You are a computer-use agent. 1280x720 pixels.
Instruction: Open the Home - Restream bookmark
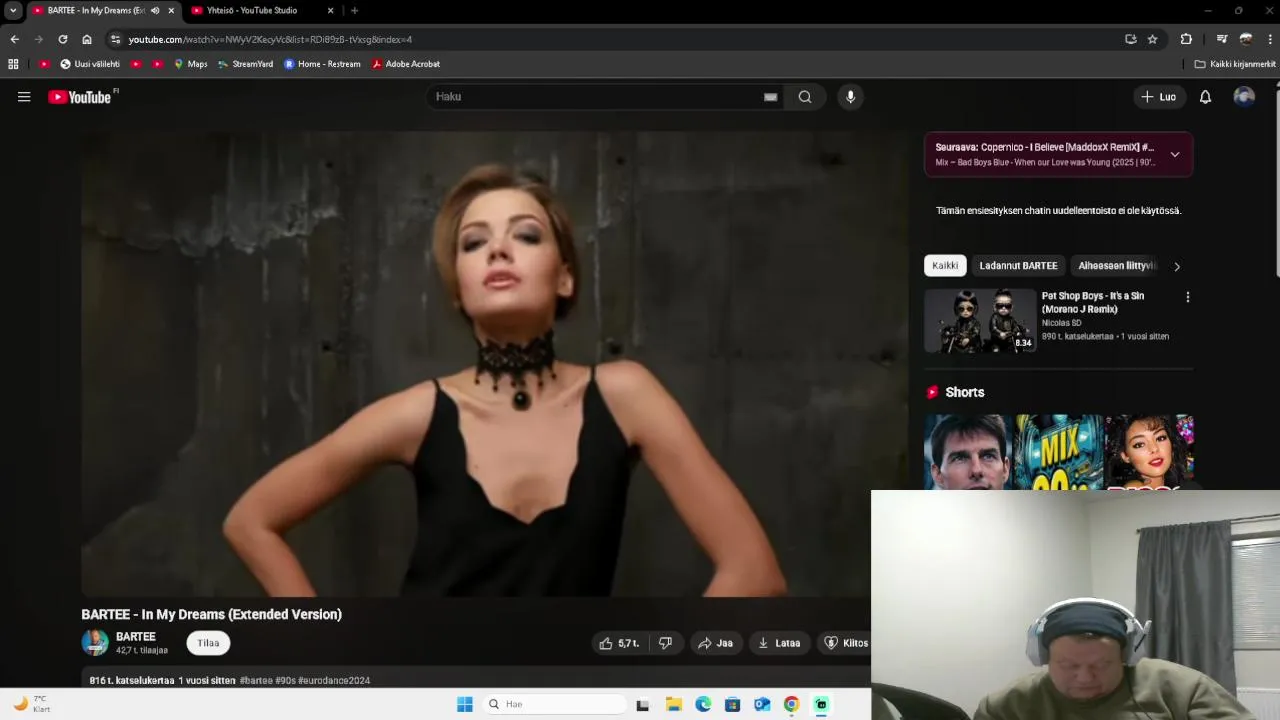coord(321,64)
